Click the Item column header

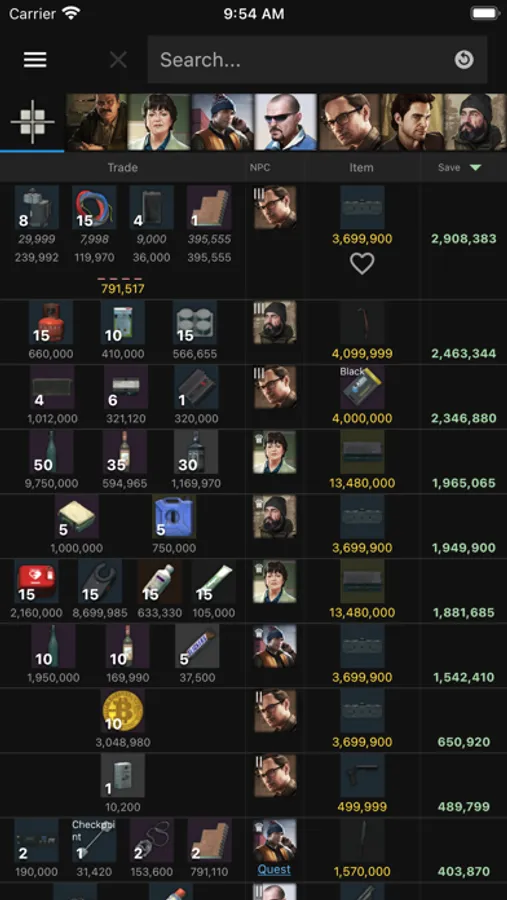tap(361, 168)
